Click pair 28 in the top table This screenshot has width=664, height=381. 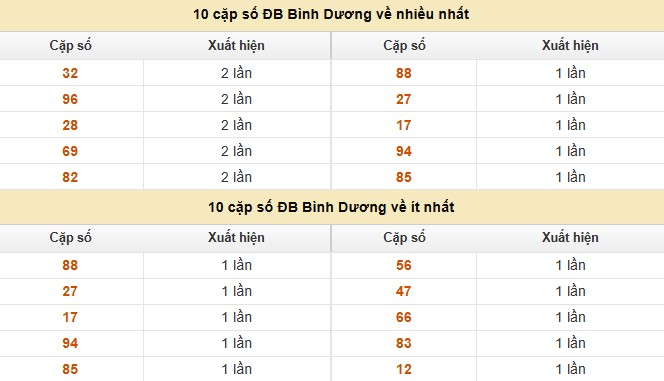pos(70,125)
